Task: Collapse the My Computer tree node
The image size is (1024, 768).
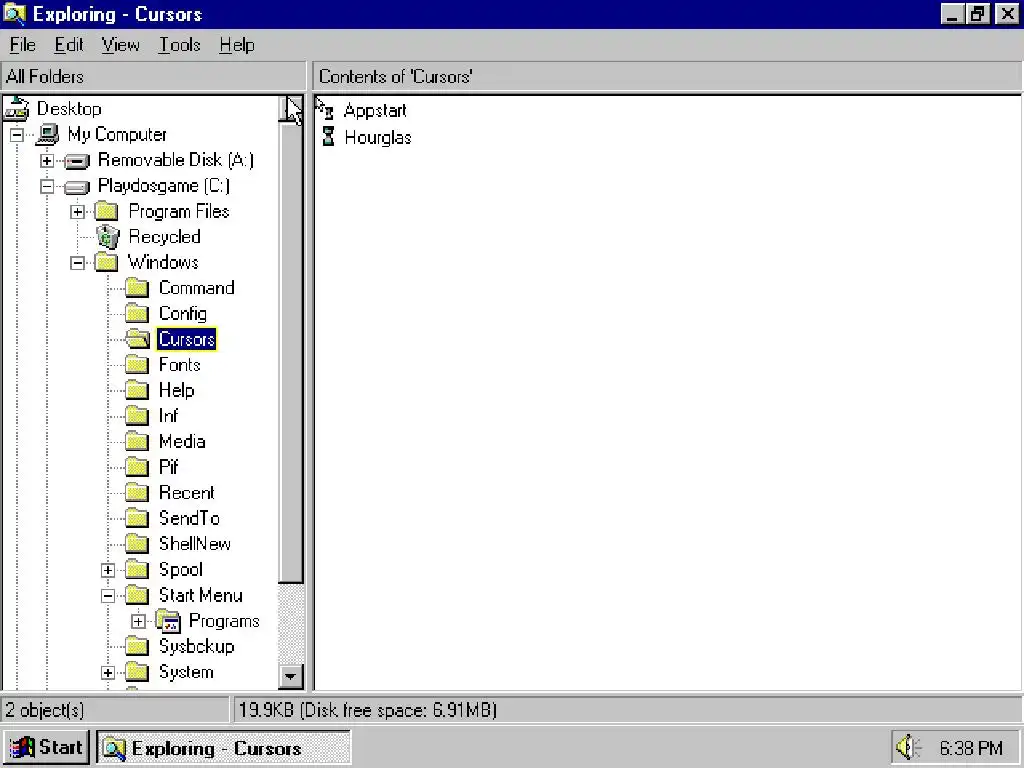Action: tap(17, 135)
